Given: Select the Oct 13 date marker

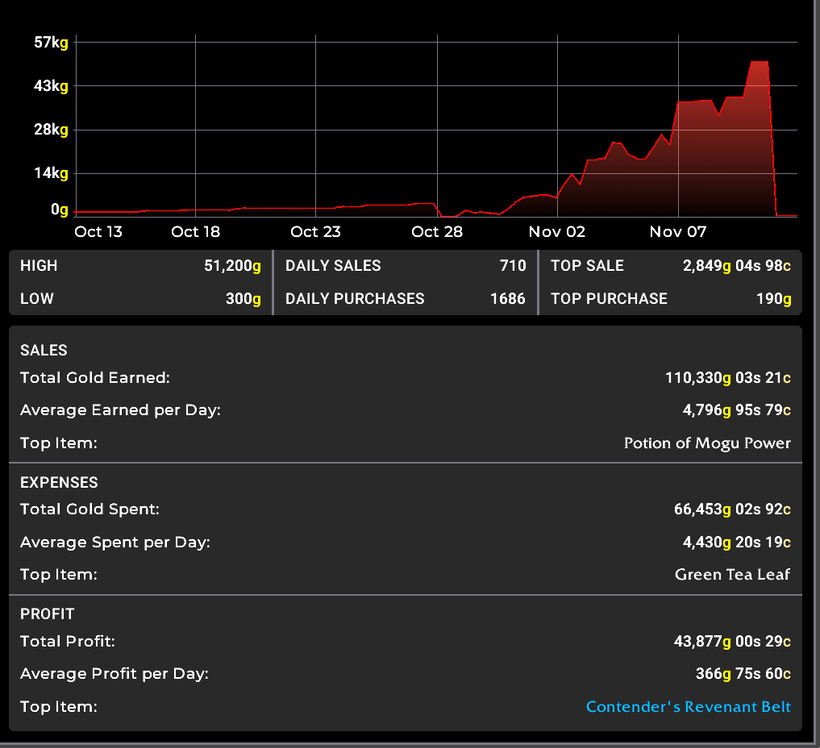Looking at the screenshot, I should click(x=98, y=232).
